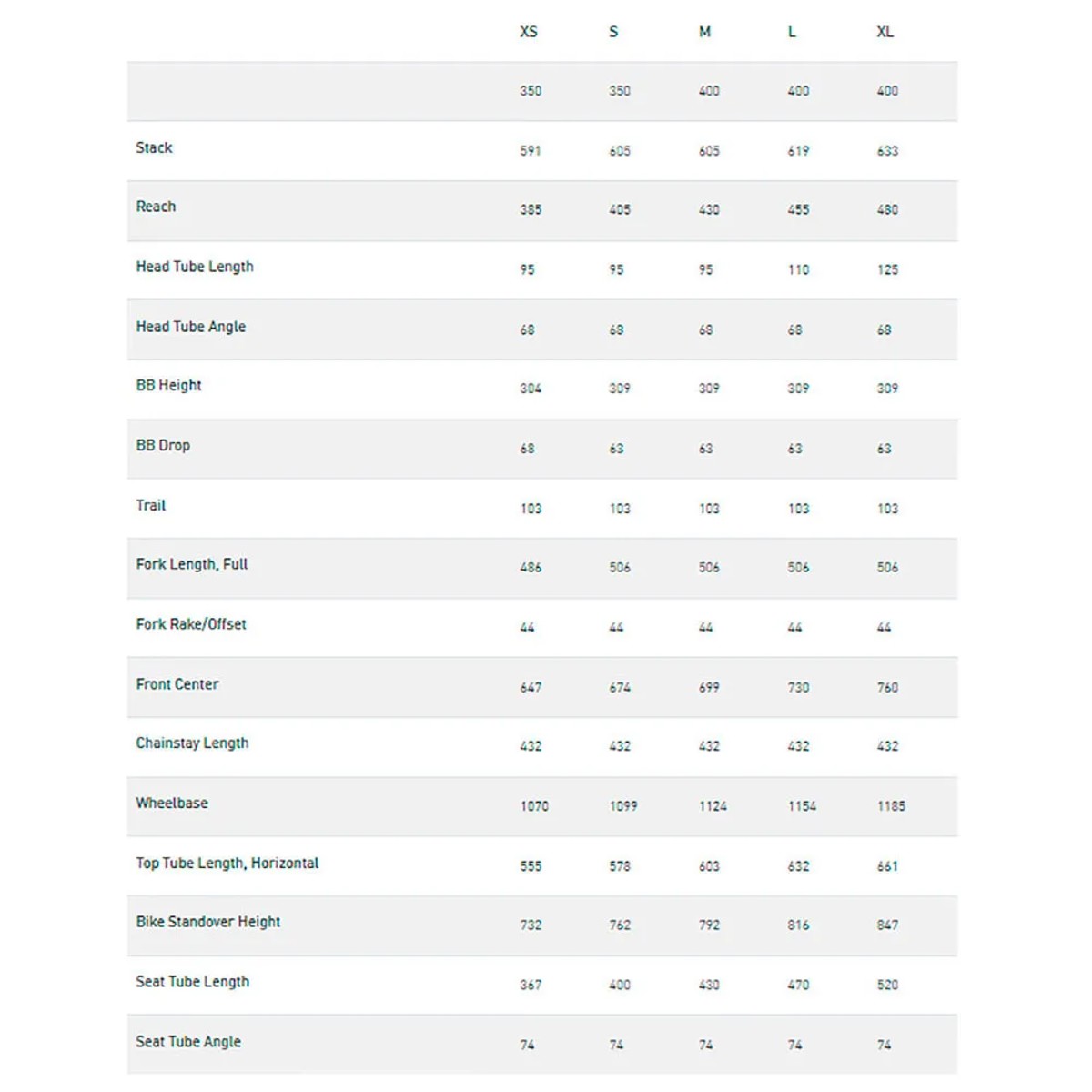Click the XS size column header
This screenshot has width=1092, height=1092.
(528, 32)
